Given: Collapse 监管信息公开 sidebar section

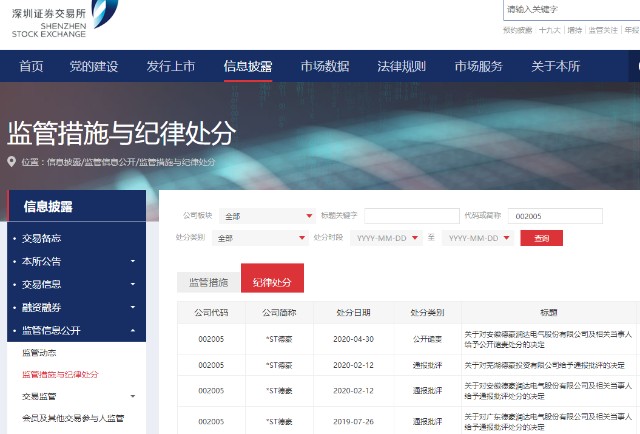Looking at the screenshot, I should pos(76,331).
